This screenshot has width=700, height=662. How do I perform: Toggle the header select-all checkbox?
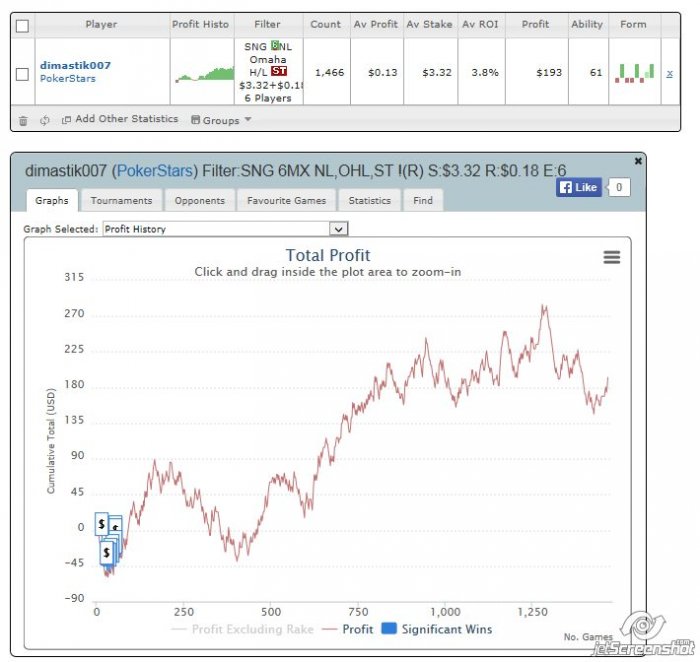point(22,26)
